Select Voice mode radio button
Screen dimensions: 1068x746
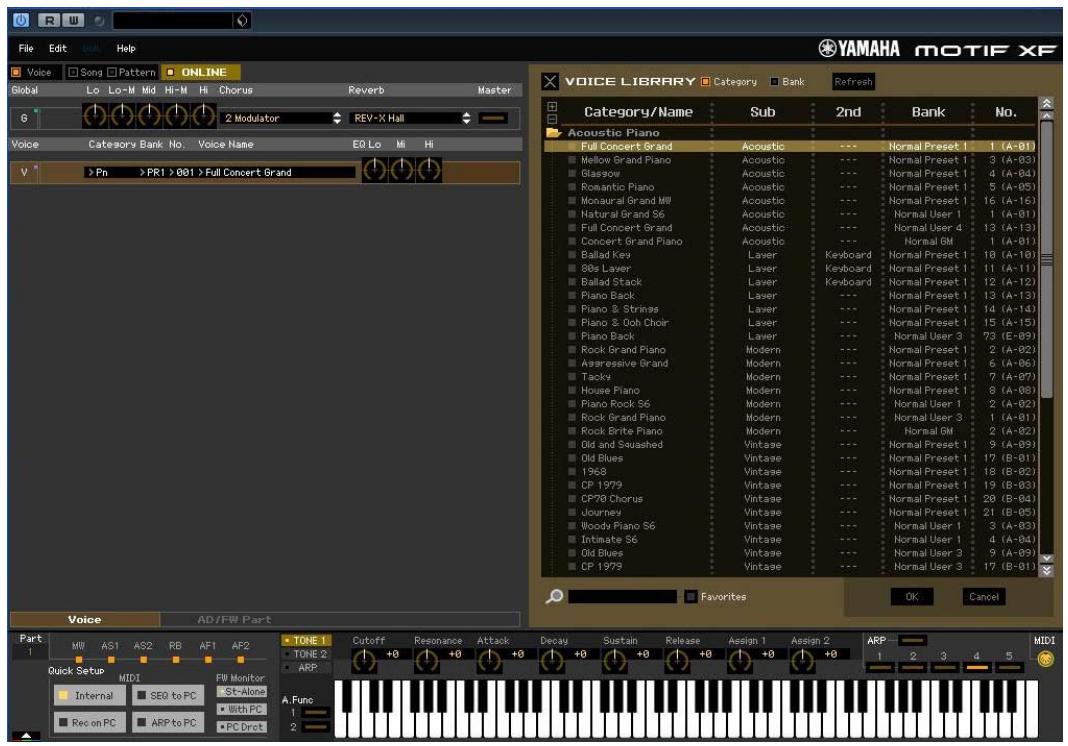[x=16, y=72]
